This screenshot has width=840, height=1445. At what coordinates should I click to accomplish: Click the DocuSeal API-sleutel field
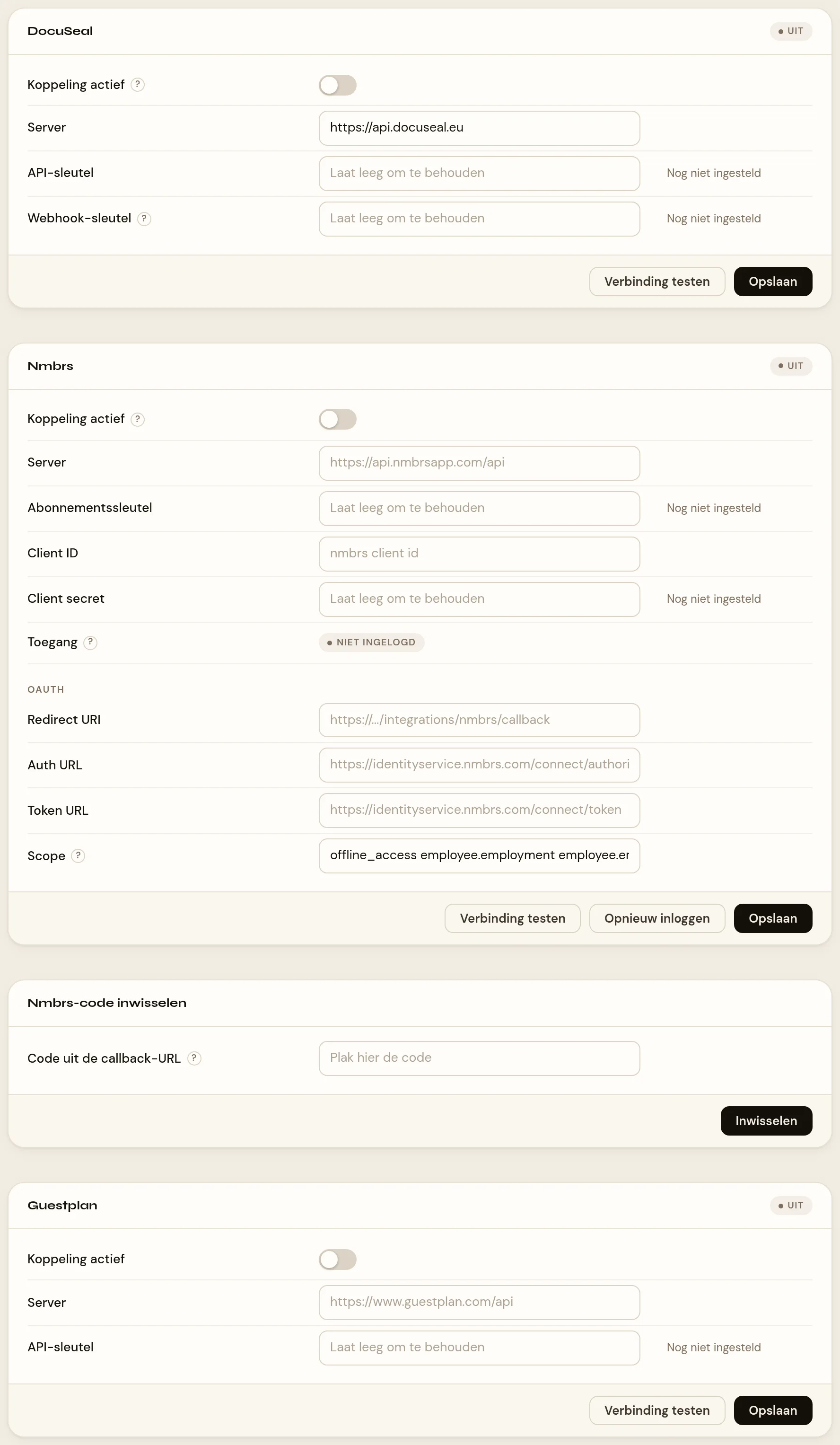(x=479, y=173)
